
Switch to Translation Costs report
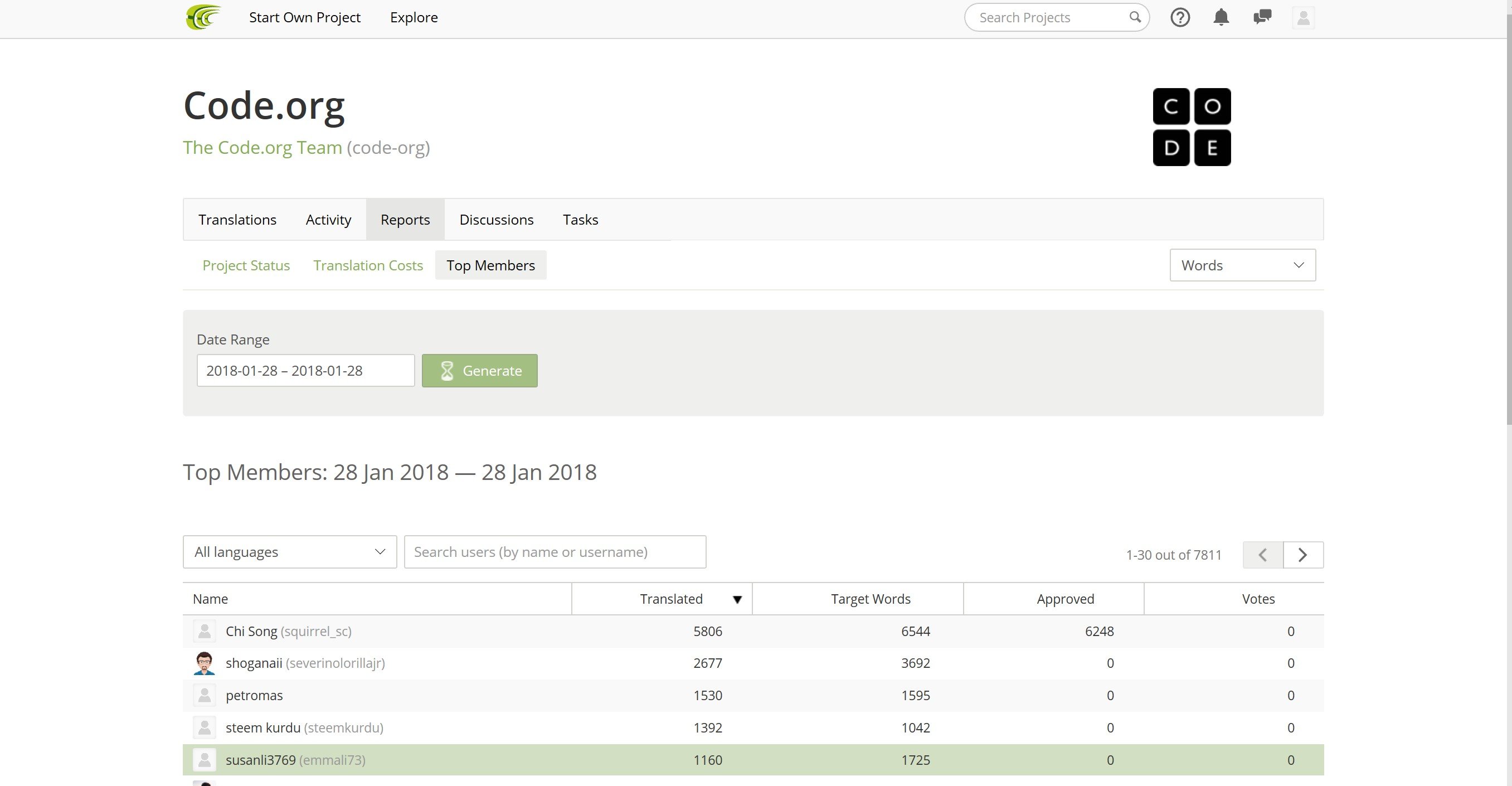click(x=368, y=265)
